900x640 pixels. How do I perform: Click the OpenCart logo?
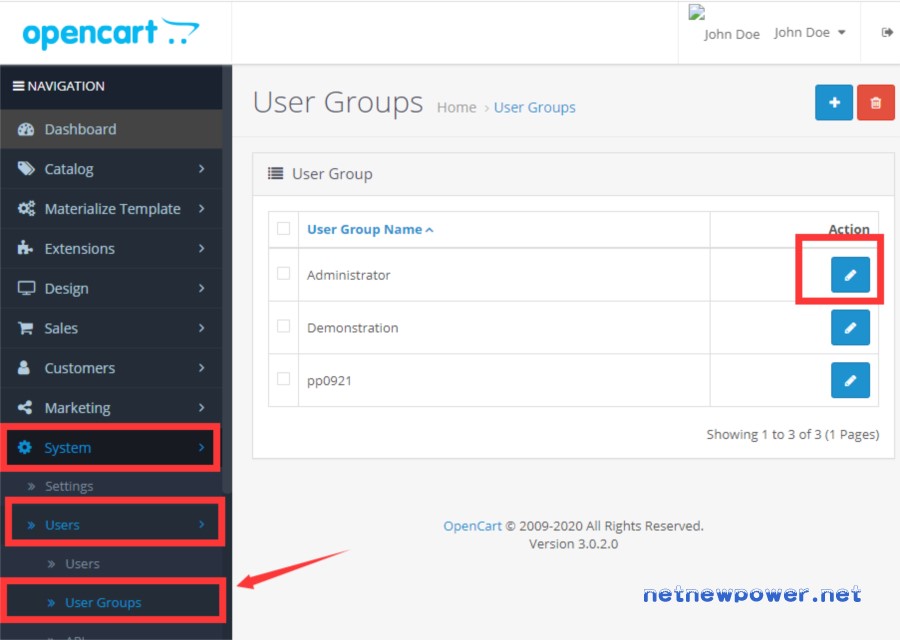click(x=110, y=33)
